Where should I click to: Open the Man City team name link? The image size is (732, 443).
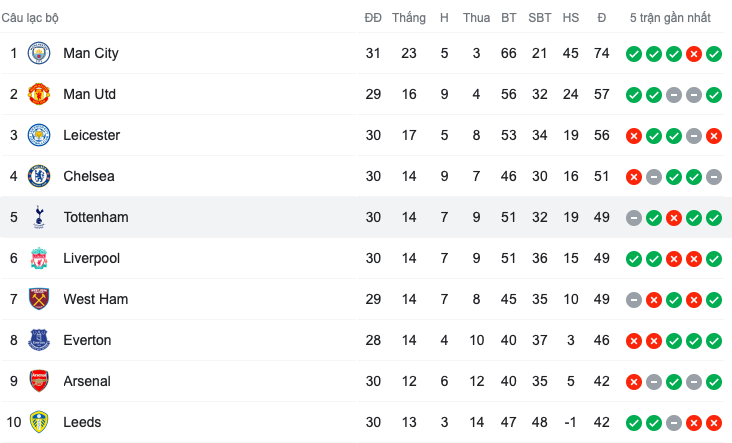(x=90, y=53)
